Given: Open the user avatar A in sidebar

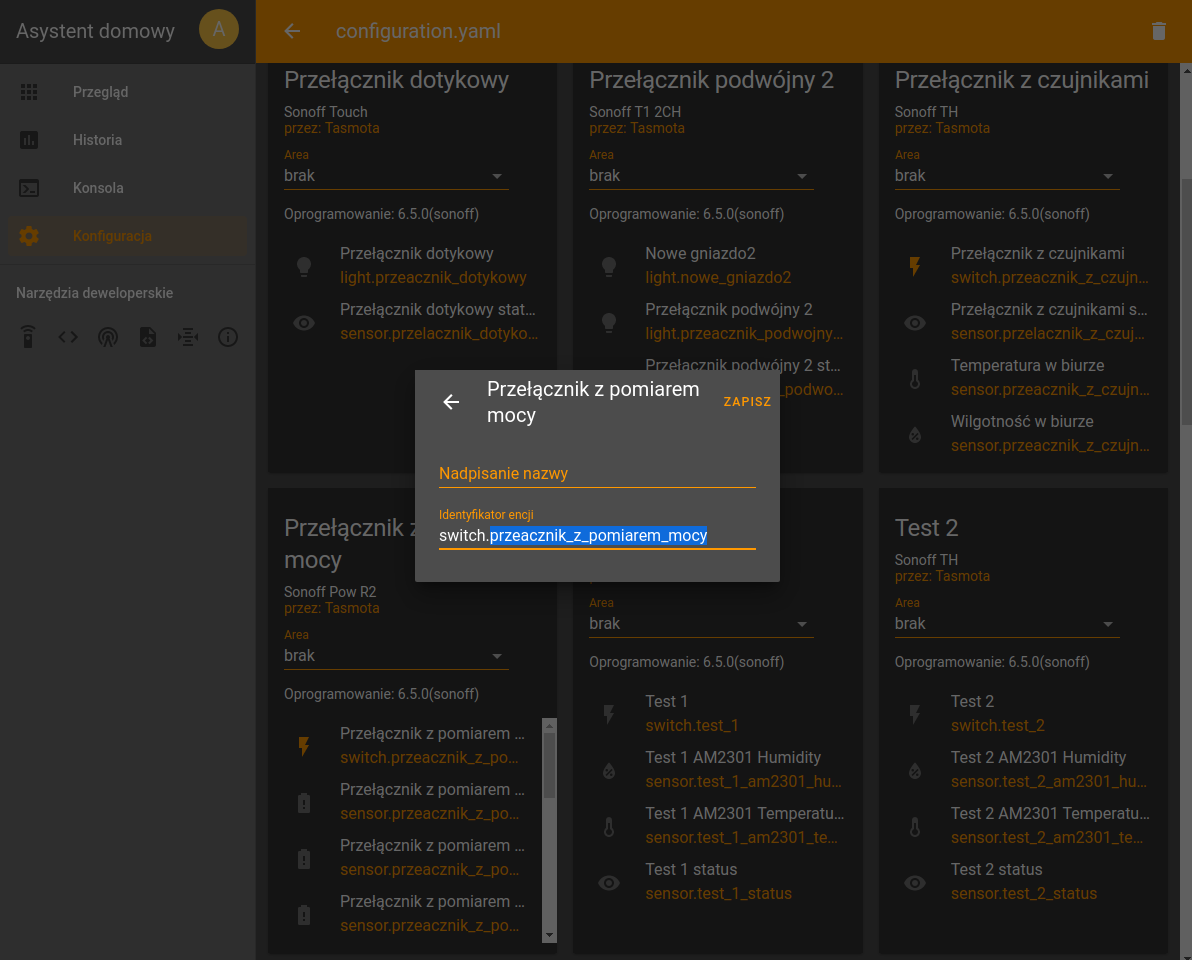Looking at the screenshot, I should (219, 30).
